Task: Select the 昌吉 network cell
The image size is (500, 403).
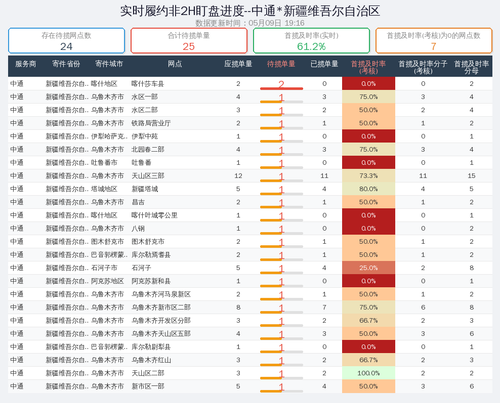Action: tap(138, 202)
